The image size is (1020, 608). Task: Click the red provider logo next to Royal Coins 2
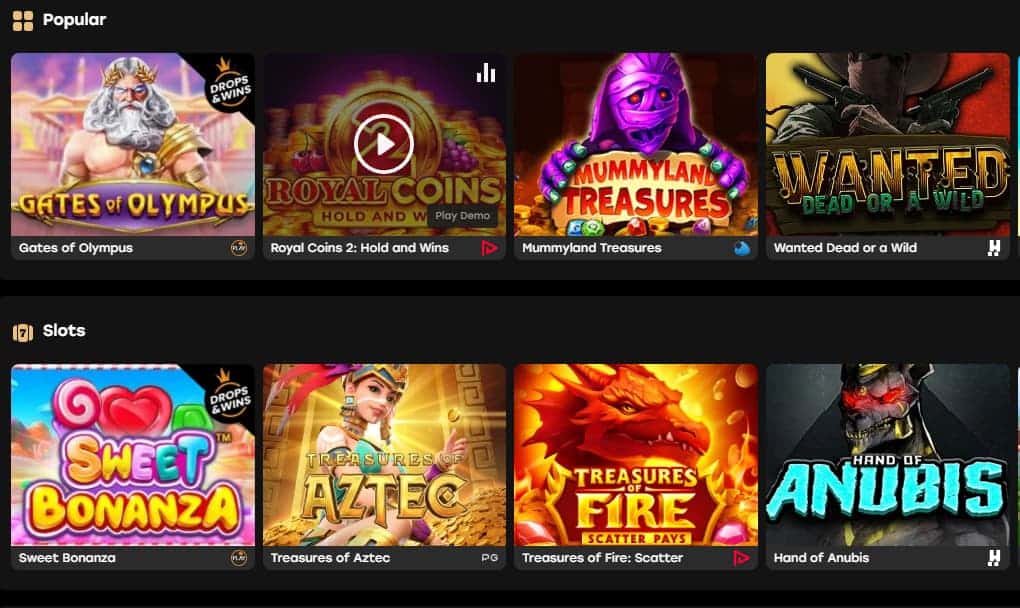489,248
